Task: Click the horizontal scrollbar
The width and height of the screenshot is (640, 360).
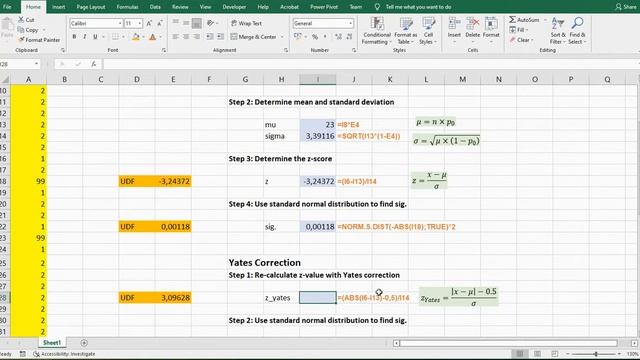Action: point(509,343)
